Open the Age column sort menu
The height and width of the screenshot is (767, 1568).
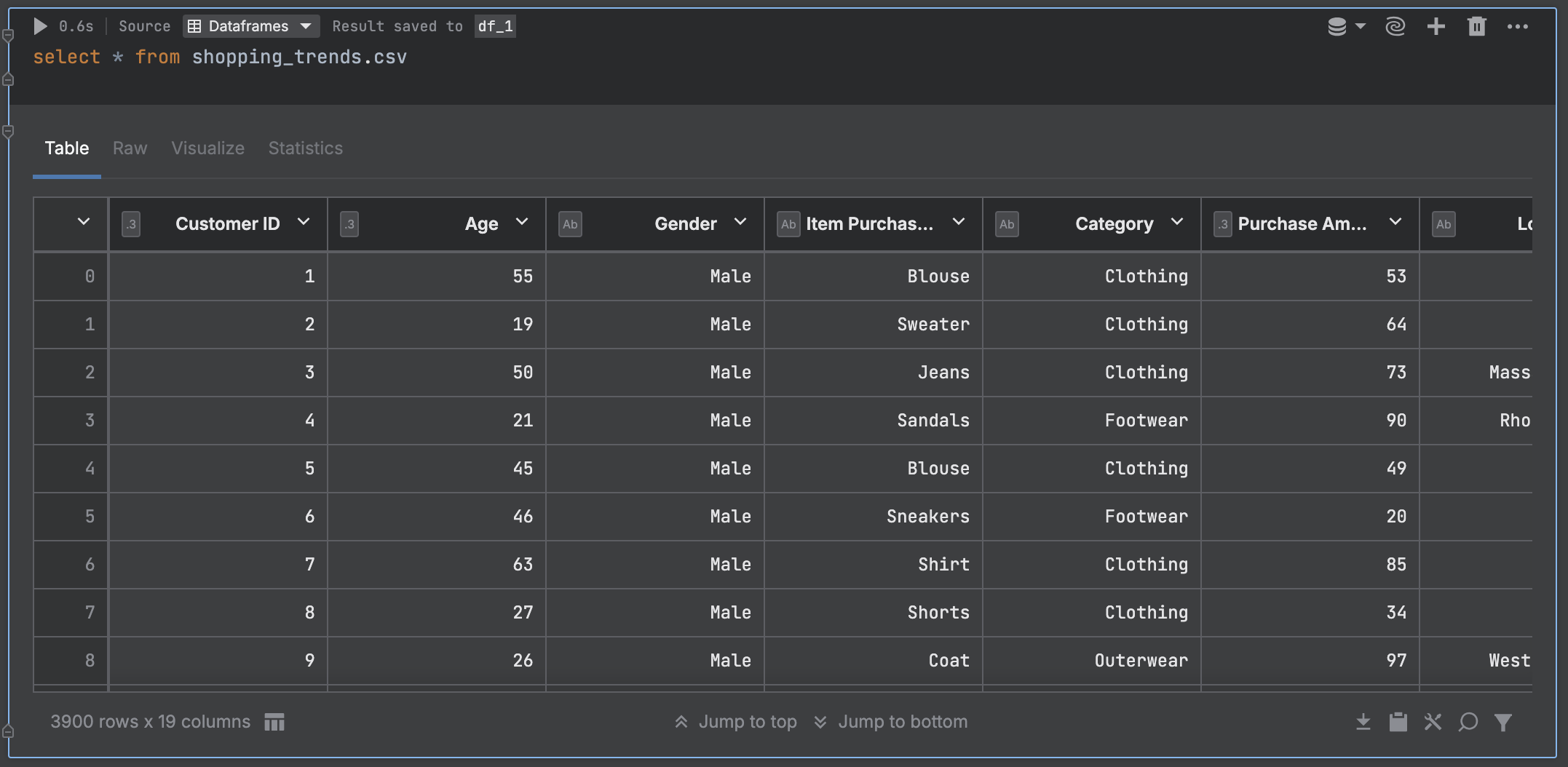coord(522,223)
